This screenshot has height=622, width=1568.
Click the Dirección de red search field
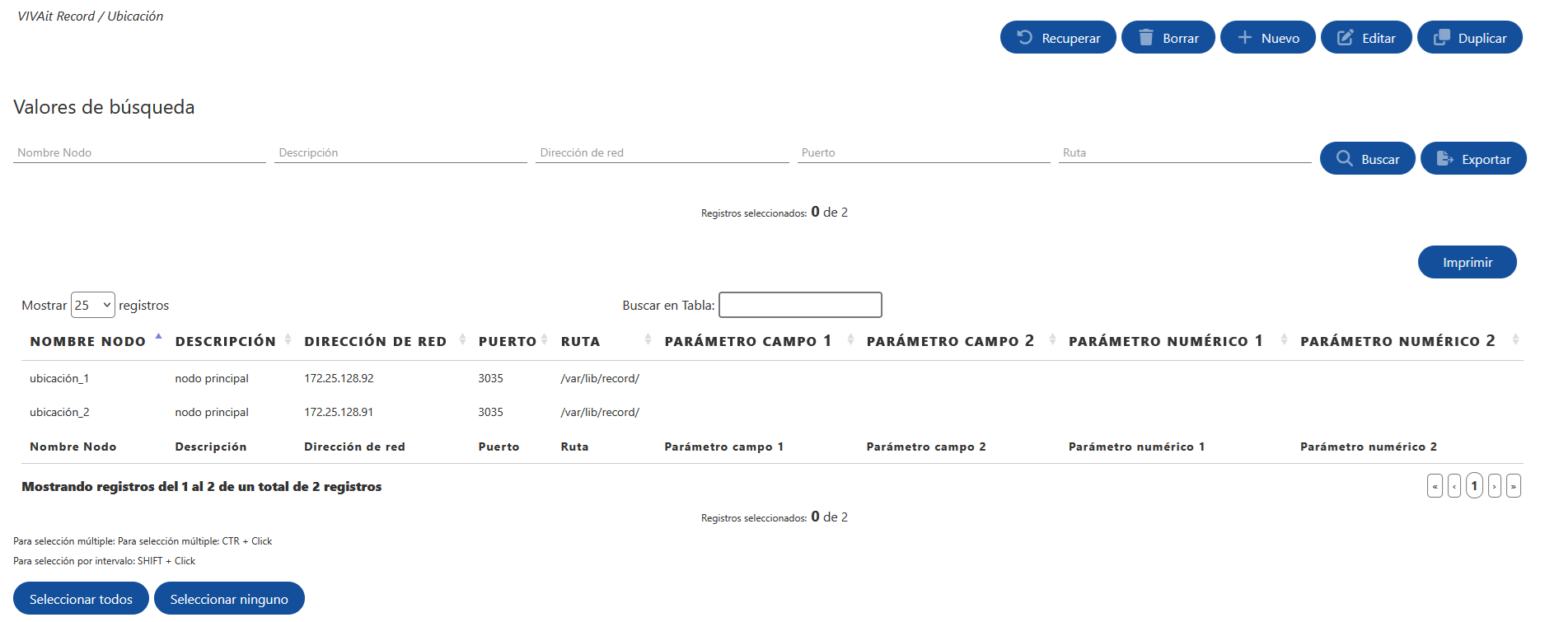point(662,152)
